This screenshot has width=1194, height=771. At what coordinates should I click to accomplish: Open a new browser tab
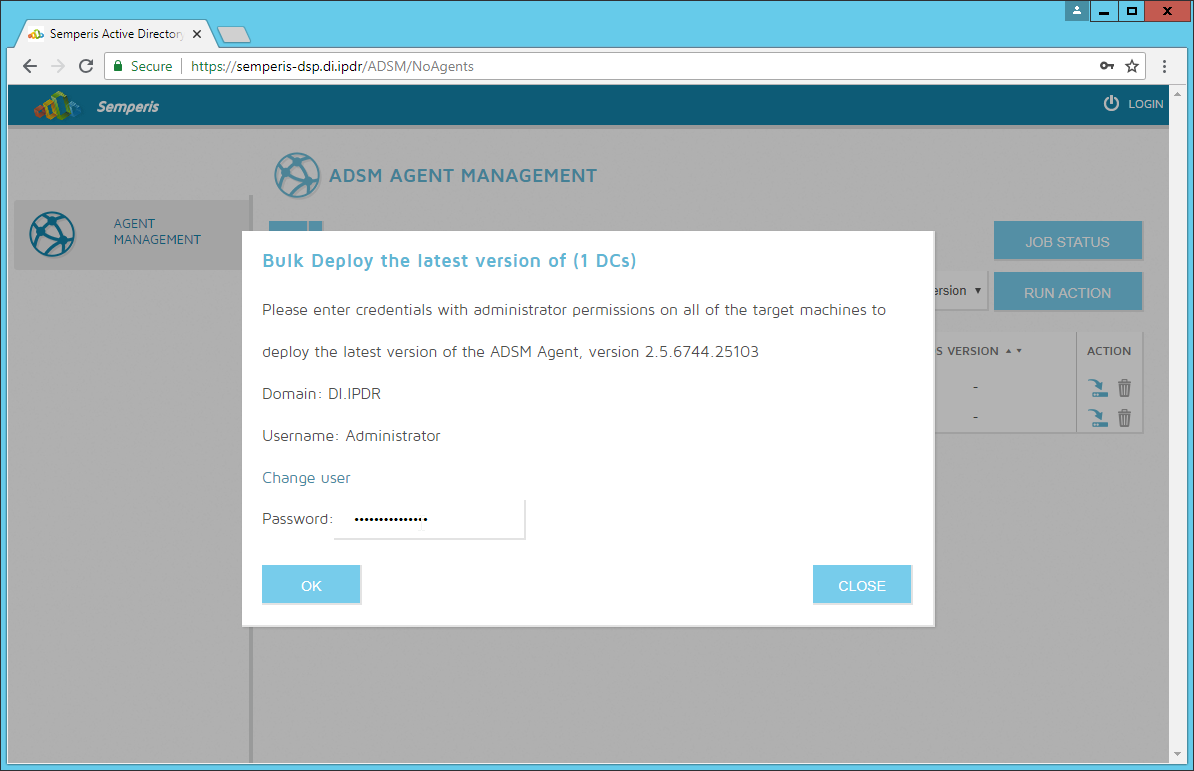pyautogui.click(x=233, y=35)
